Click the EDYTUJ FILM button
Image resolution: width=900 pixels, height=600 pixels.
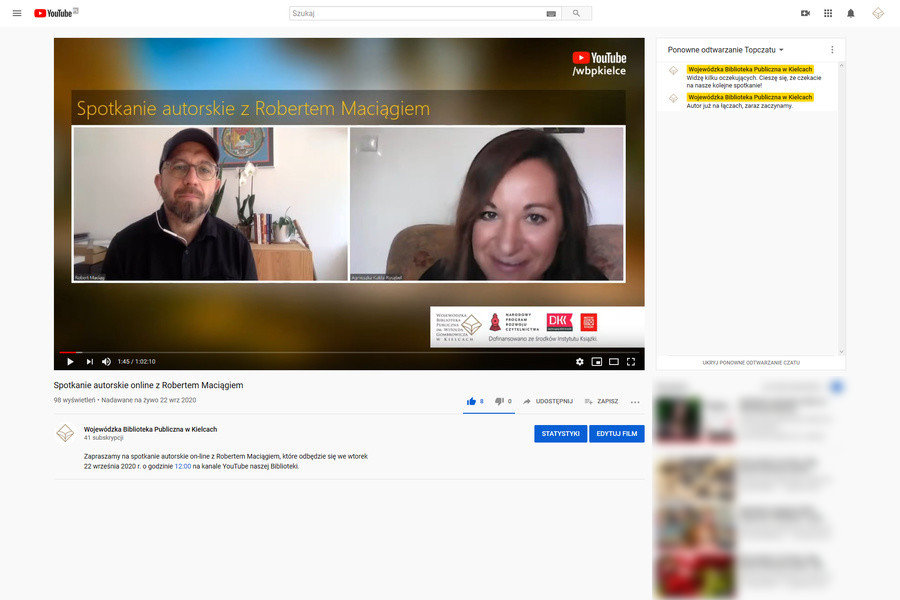point(616,434)
